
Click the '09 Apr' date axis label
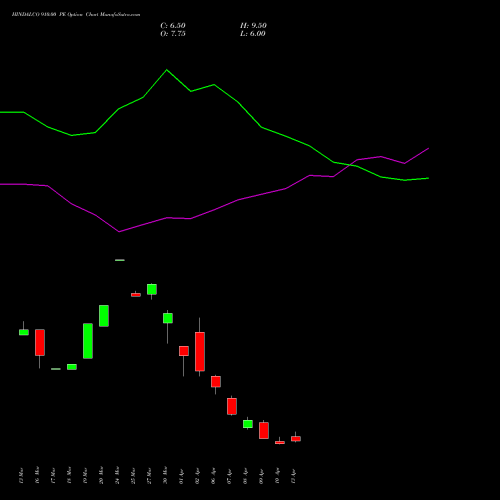tap(261, 475)
